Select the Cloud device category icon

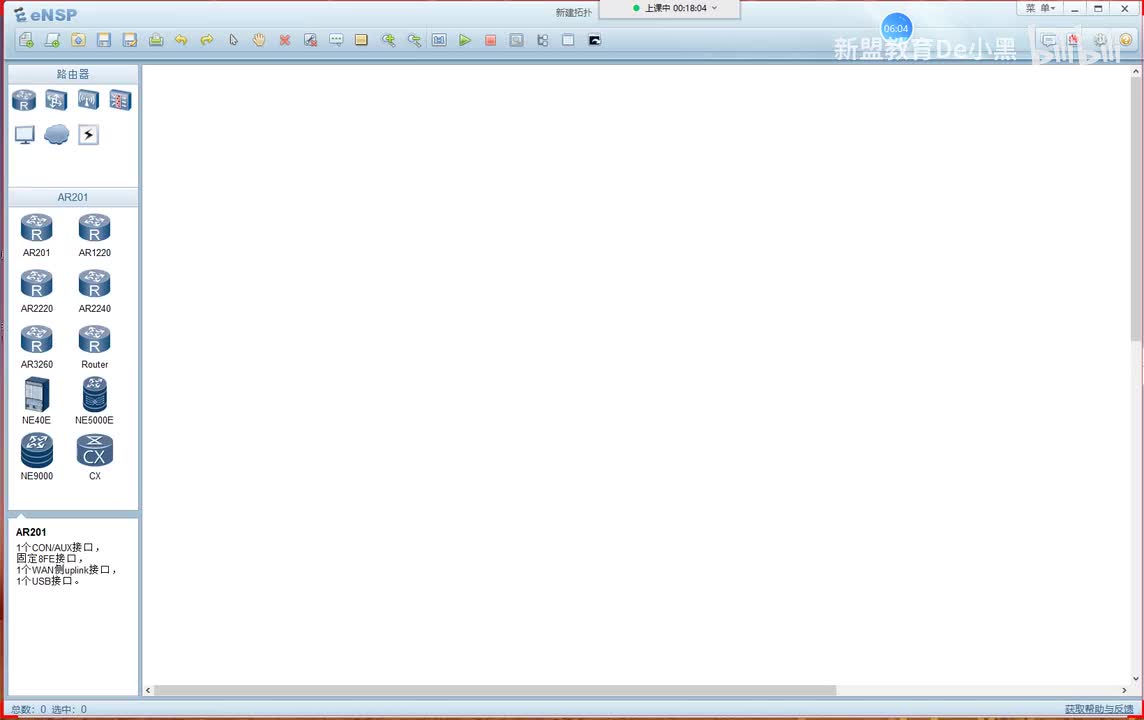point(56,135)
